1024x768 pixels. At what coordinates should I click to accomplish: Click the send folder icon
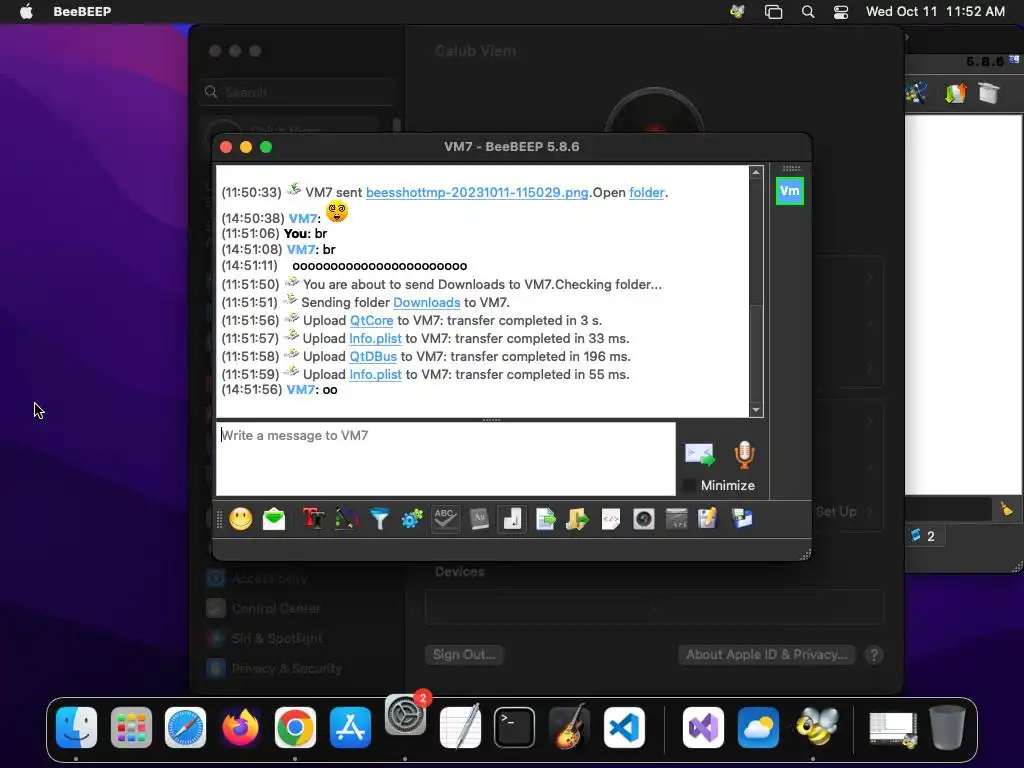click(x=577, y=519)
